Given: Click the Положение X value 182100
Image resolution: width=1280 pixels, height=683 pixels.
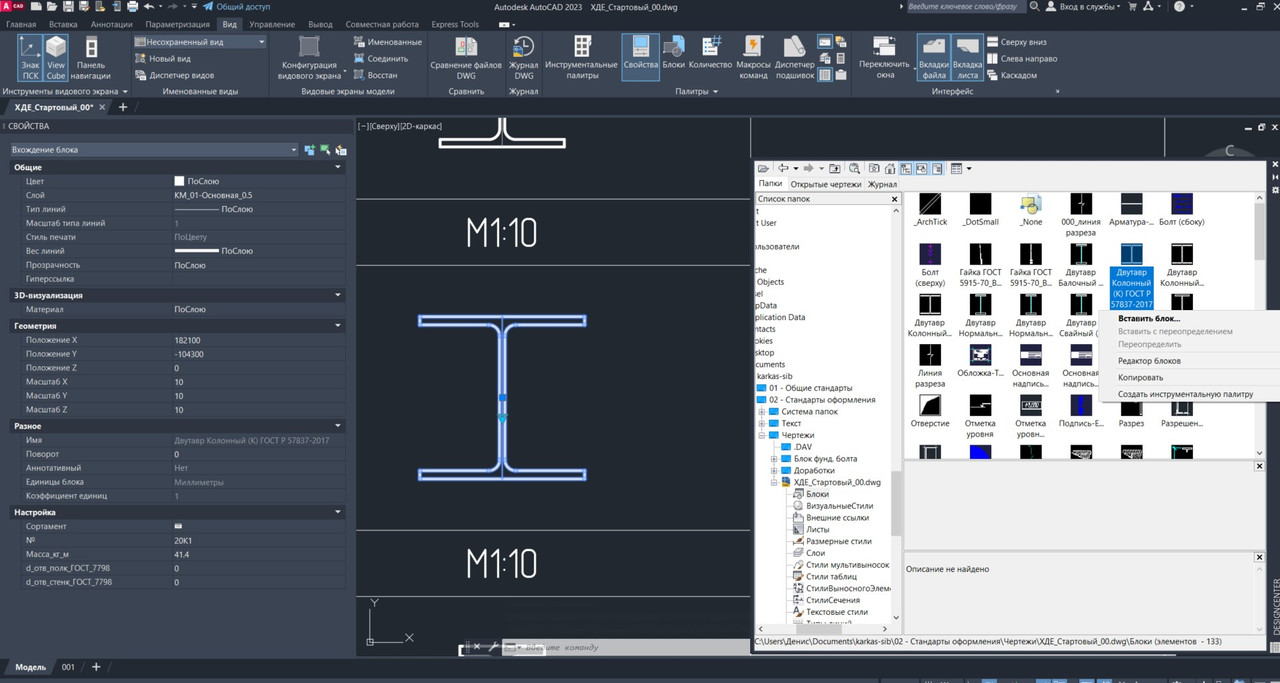Looking at the screenshot, I should click(187, 340).
